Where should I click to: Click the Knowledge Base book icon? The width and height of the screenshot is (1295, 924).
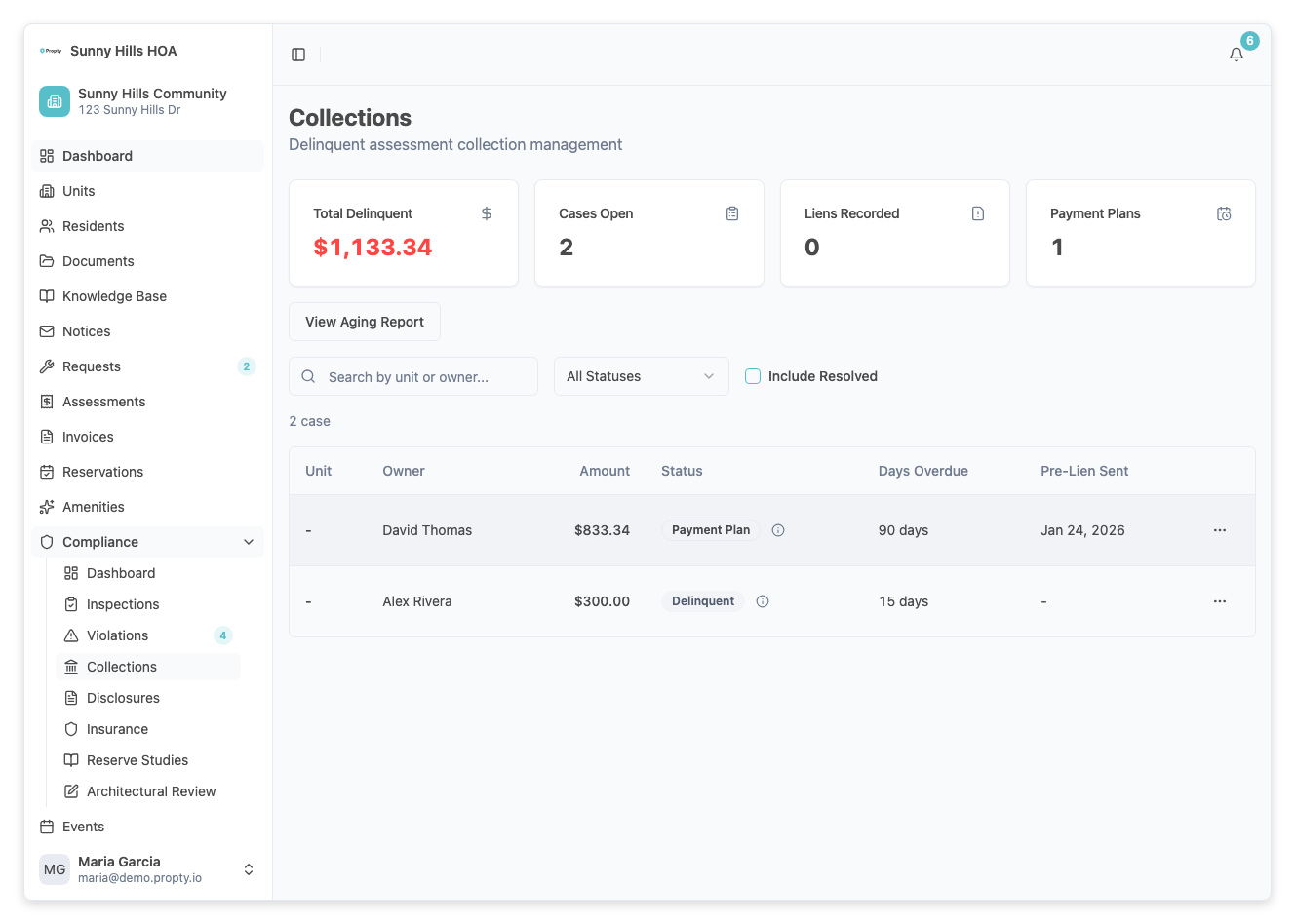47,296
